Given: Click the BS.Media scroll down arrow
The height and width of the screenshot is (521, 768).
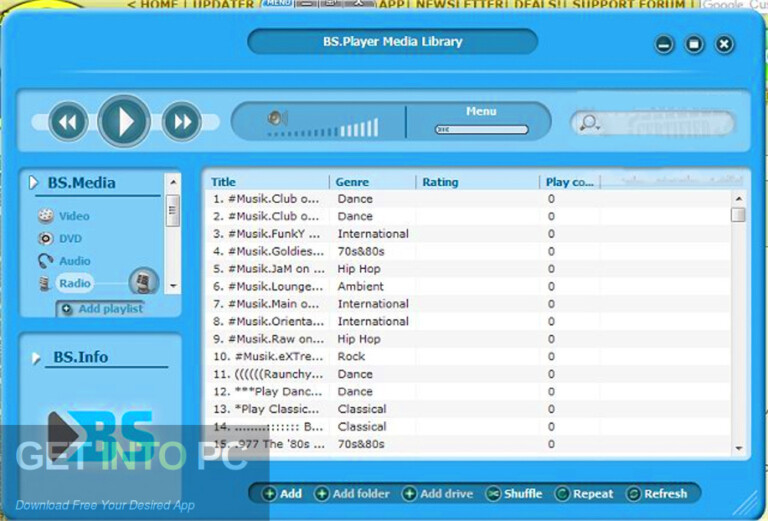Looking at the screenshot, I should tap(173, 285).
